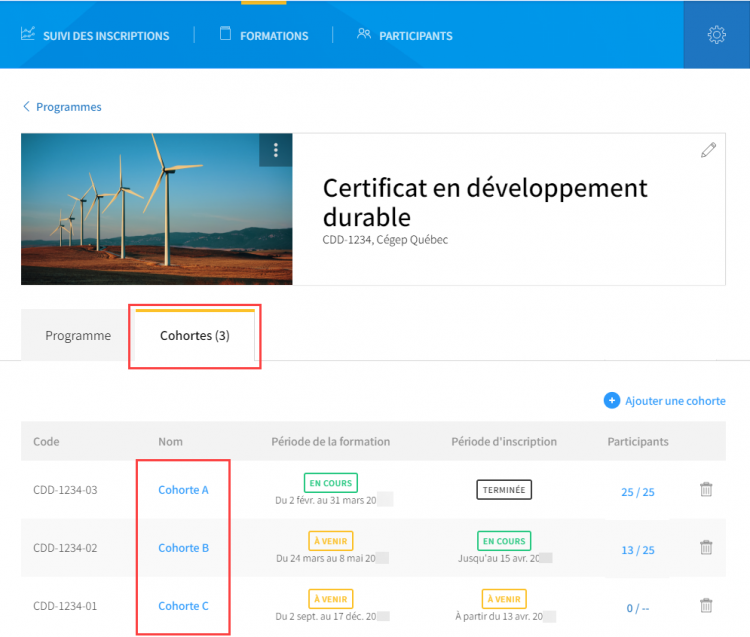This screenshot has width=750, height=637.
Task: Click code CDD-1234-02
Action: [x=65, y=548]
